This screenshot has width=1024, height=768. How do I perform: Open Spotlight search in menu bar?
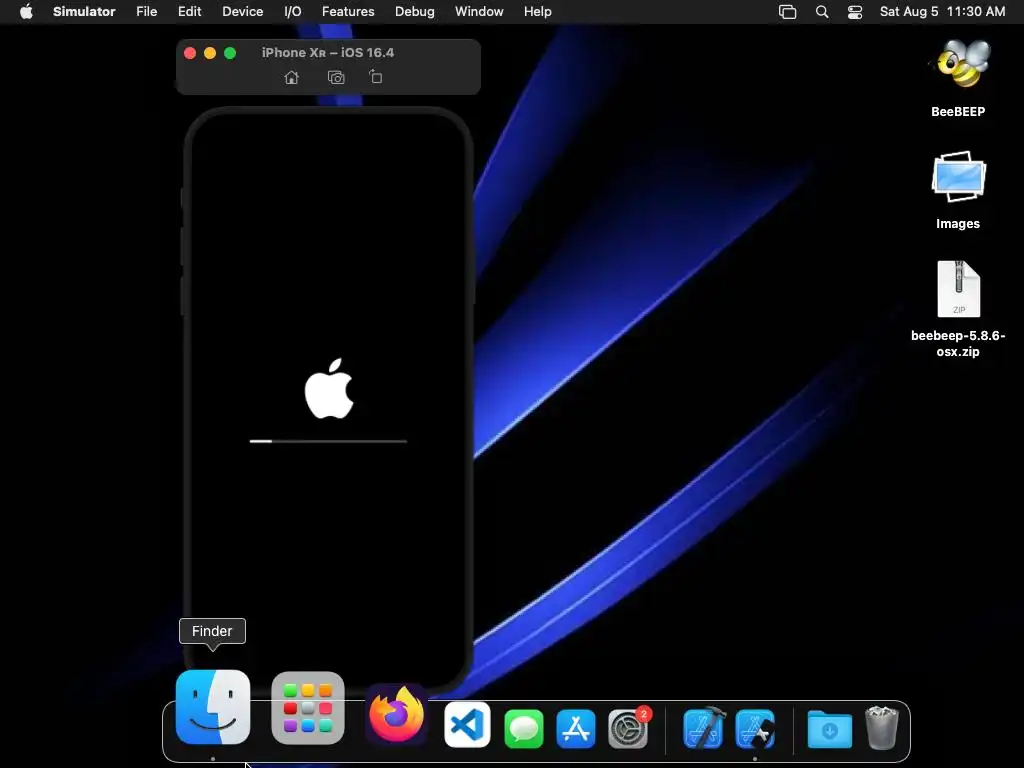click(822, 12)
